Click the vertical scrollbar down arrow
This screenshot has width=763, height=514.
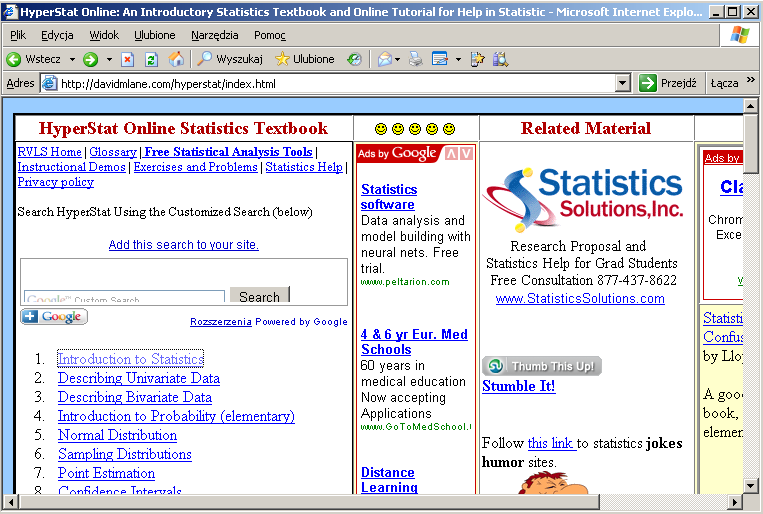(x=750, y=485)
